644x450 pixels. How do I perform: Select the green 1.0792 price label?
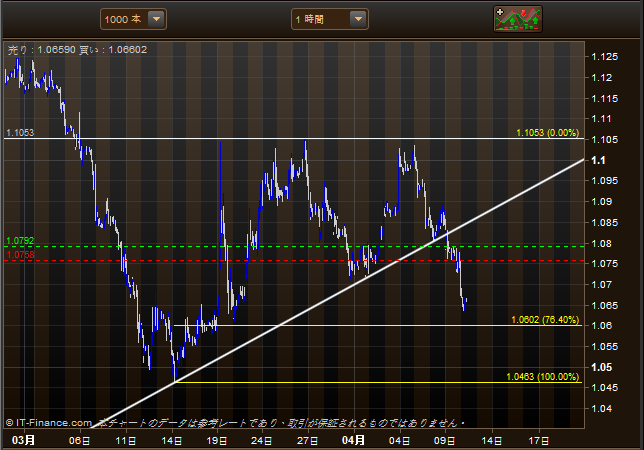[x=20, y=241]
